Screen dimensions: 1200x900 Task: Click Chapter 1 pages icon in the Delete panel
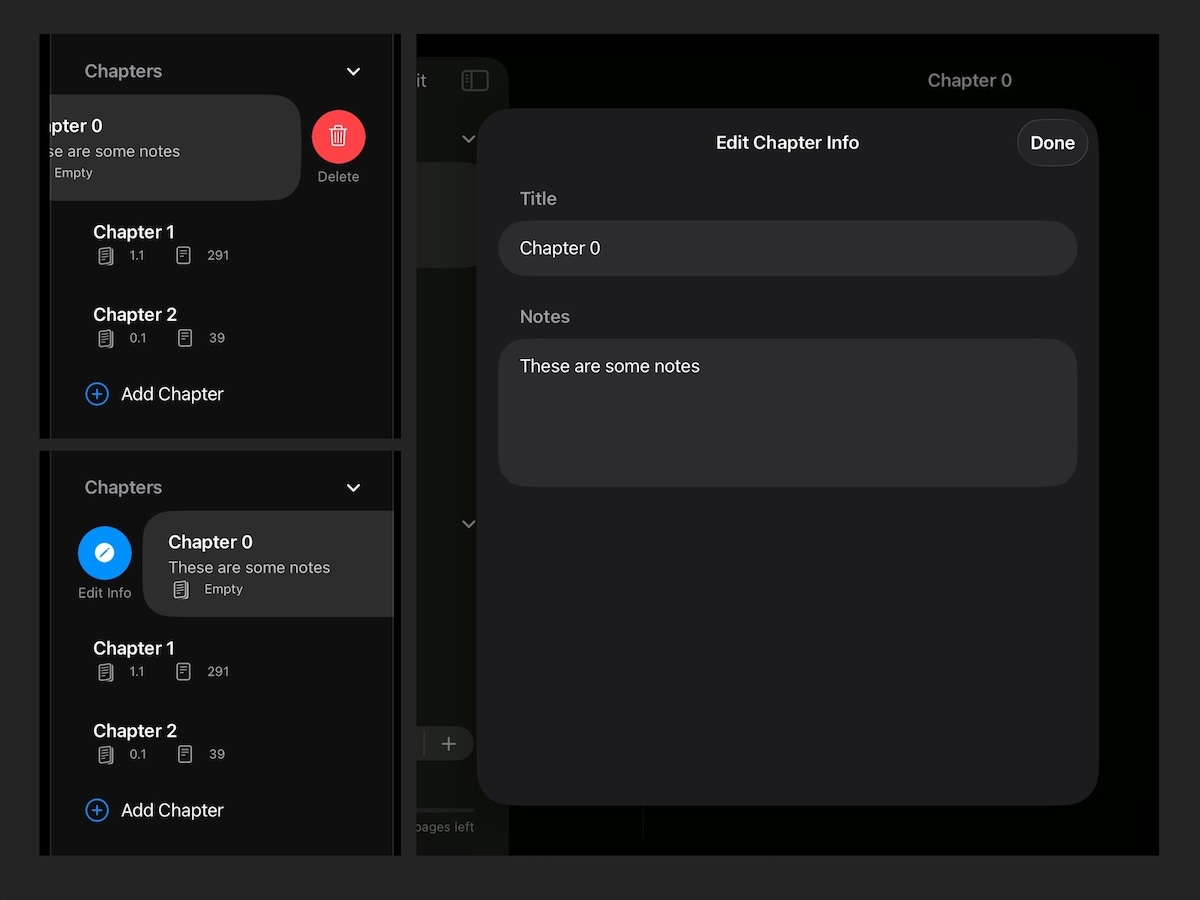106,256
